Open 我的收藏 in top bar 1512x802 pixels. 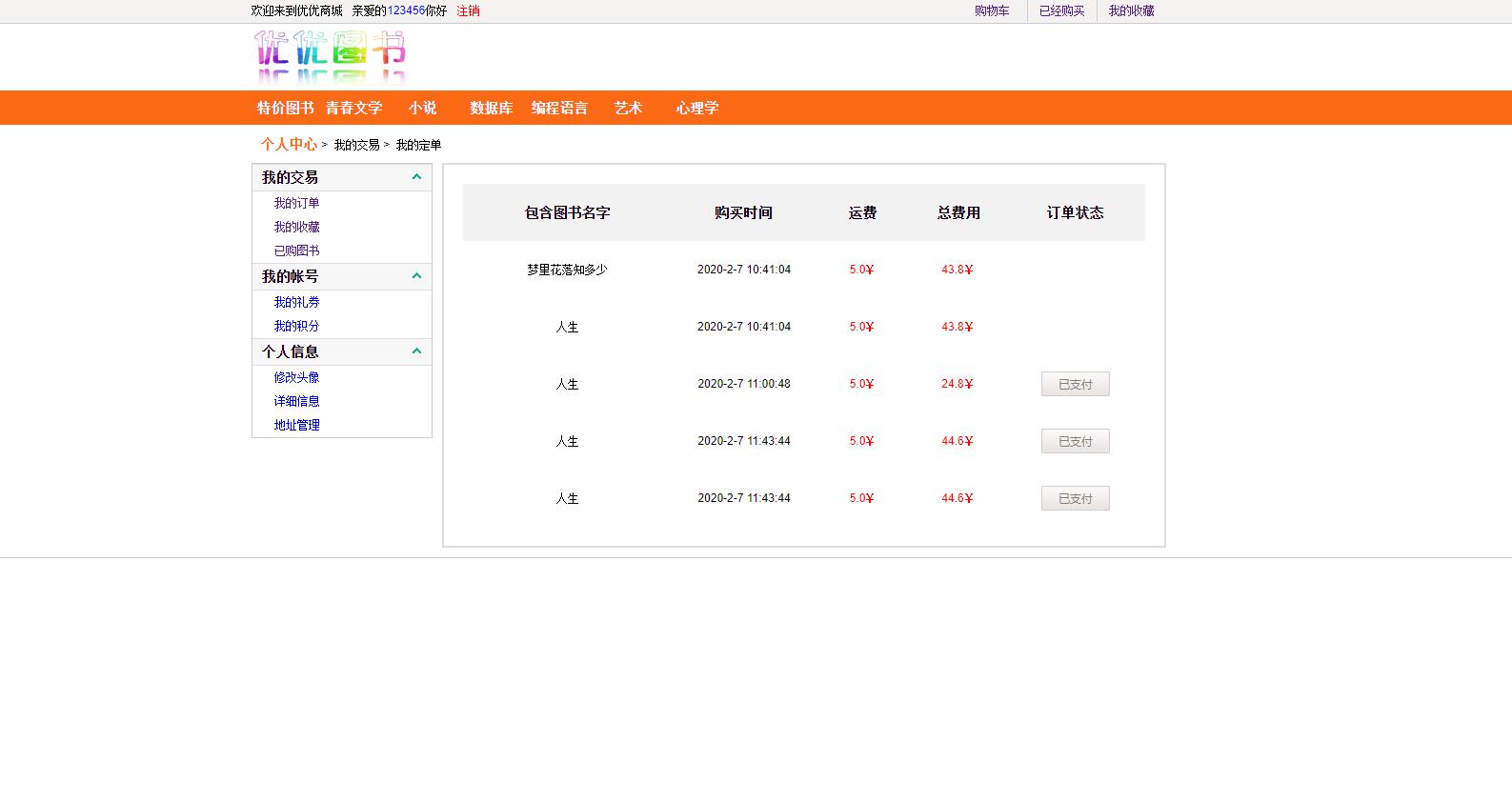point(1131,11)
